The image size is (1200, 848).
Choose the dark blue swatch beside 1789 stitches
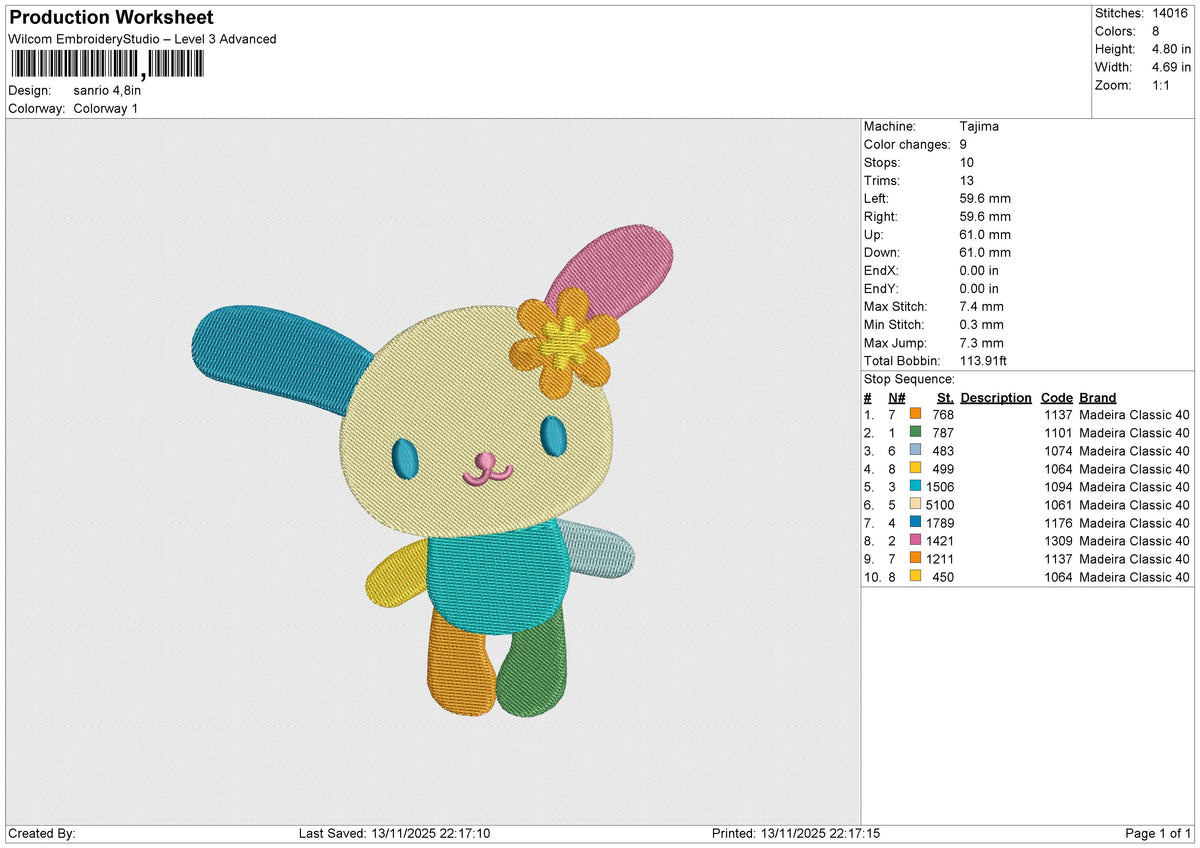(915, 523)
